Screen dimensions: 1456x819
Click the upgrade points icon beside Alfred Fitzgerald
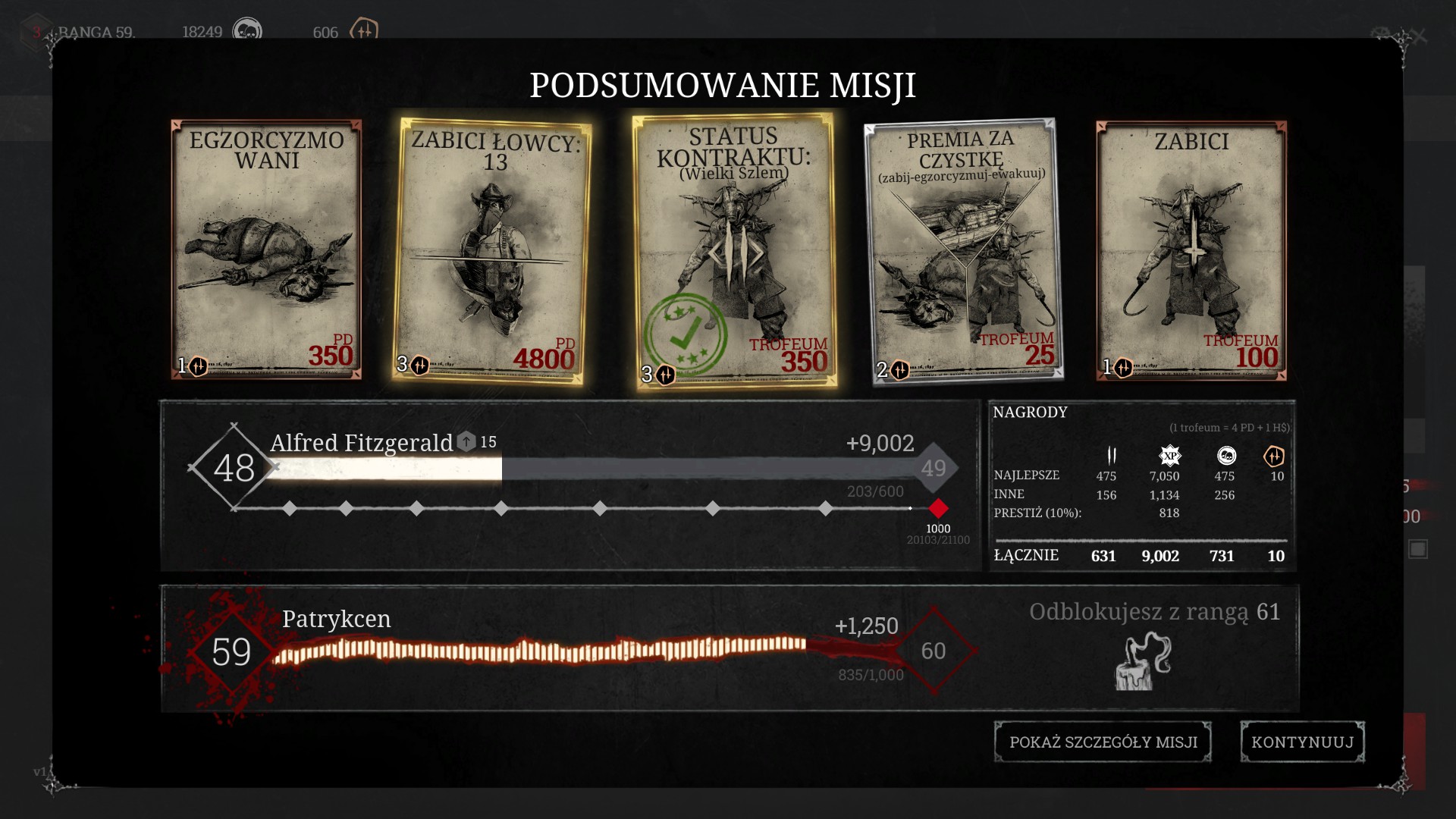pyautogui.click(x=466, y=441)
